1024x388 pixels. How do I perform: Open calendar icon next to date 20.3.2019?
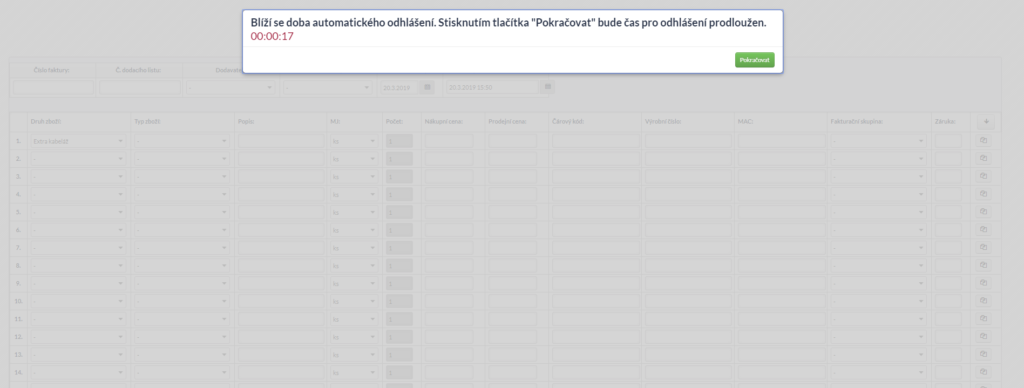click(427, 88)
